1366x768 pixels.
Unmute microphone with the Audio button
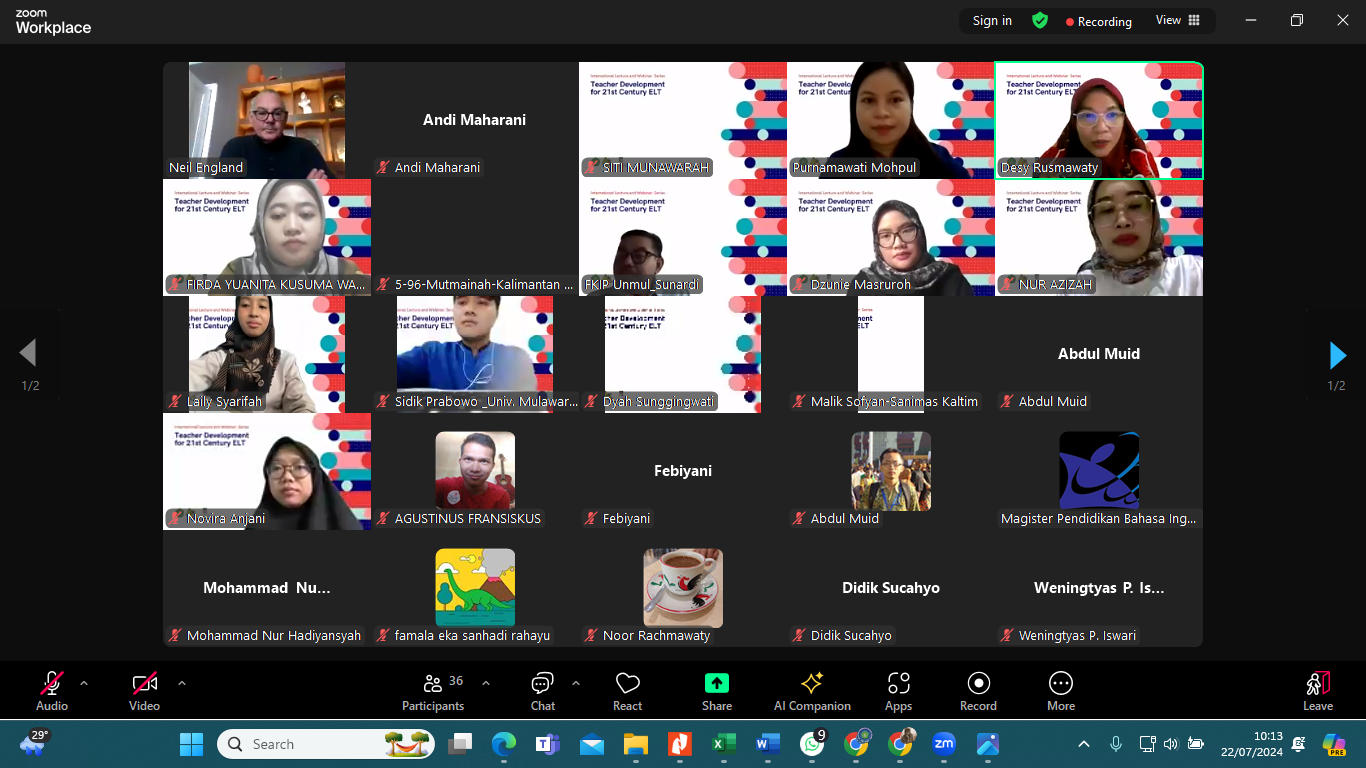[52, 684]
